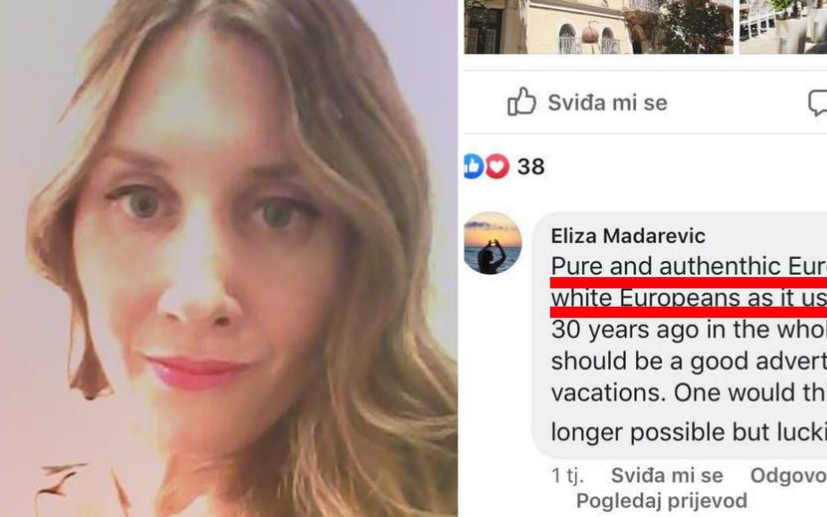Click the woman's portrait photo

228,258
